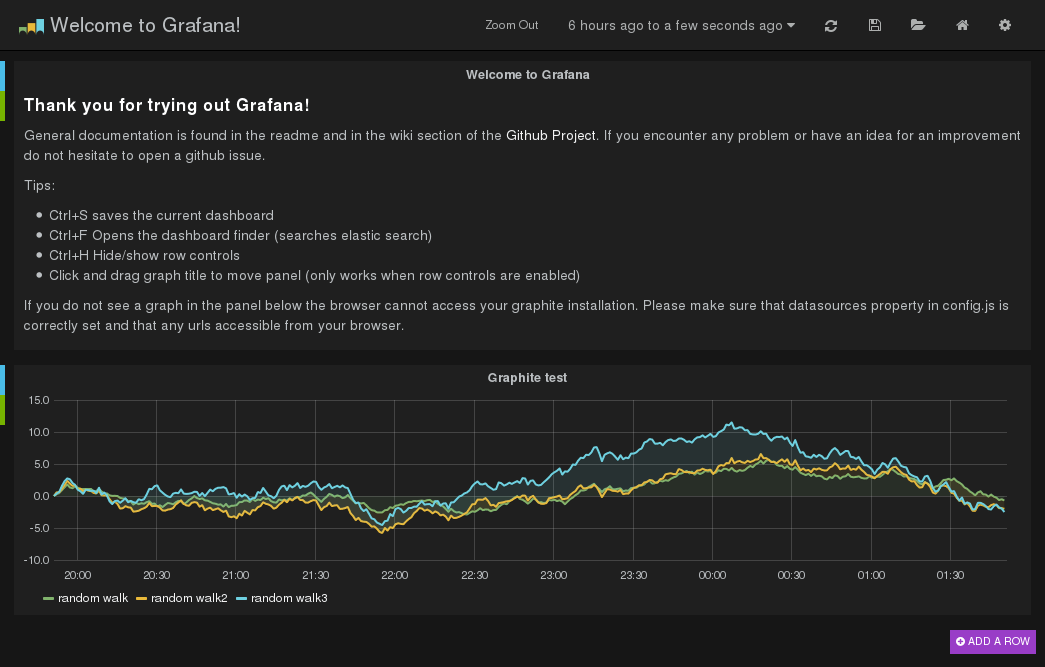Click the green color swatch for random walk
Screen dimensions: 1045x667
pos(48,598)
